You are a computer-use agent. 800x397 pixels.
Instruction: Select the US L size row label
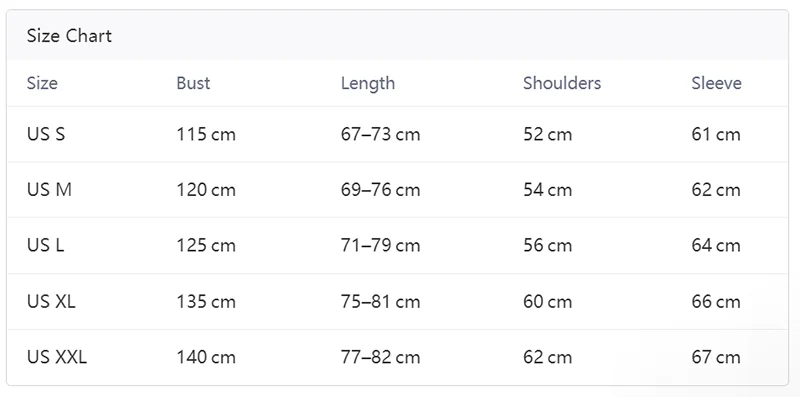coord(45,245)
